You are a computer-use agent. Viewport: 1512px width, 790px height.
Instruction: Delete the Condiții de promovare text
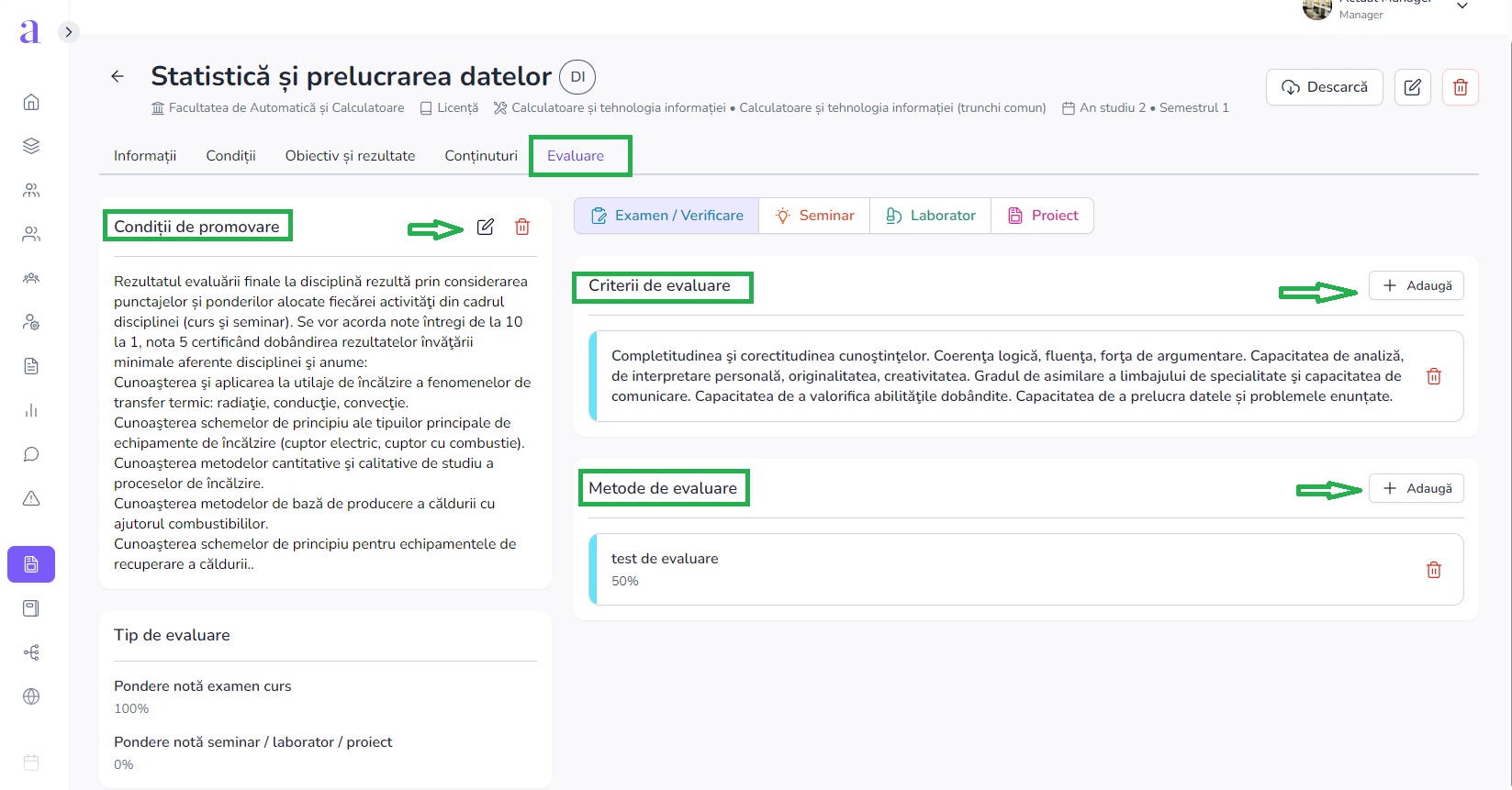tap(522, 227)
